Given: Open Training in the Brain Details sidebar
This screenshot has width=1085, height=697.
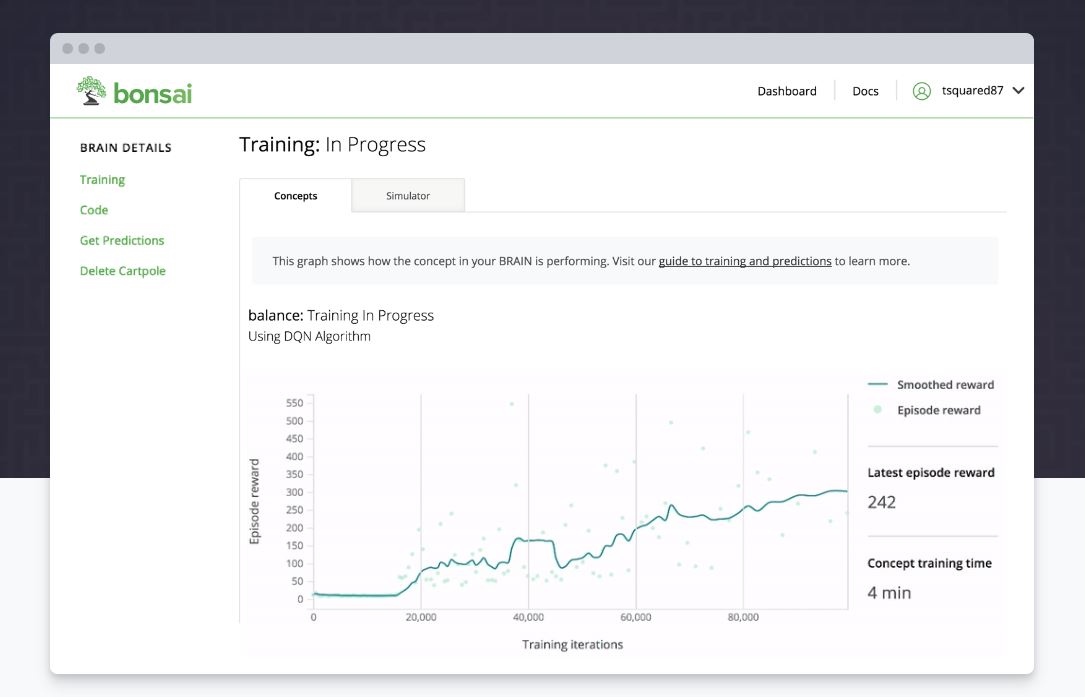Looking at the screenshot, I should pyautogui.click(x=102, y=179).
